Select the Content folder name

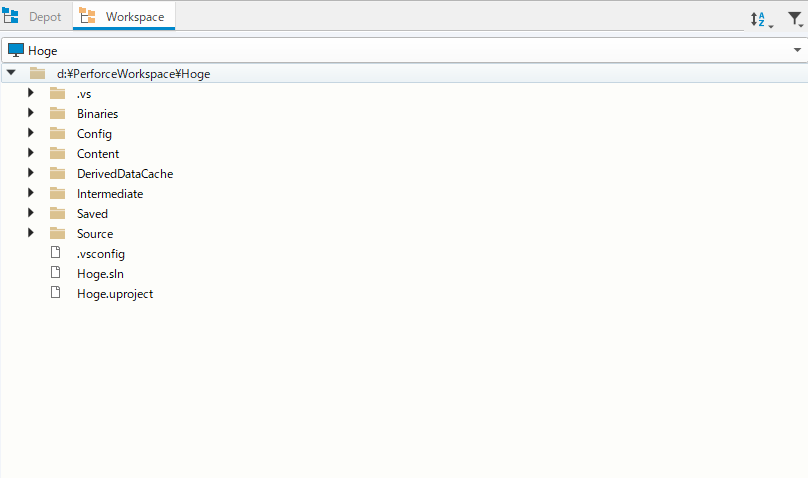click(98, 154)
